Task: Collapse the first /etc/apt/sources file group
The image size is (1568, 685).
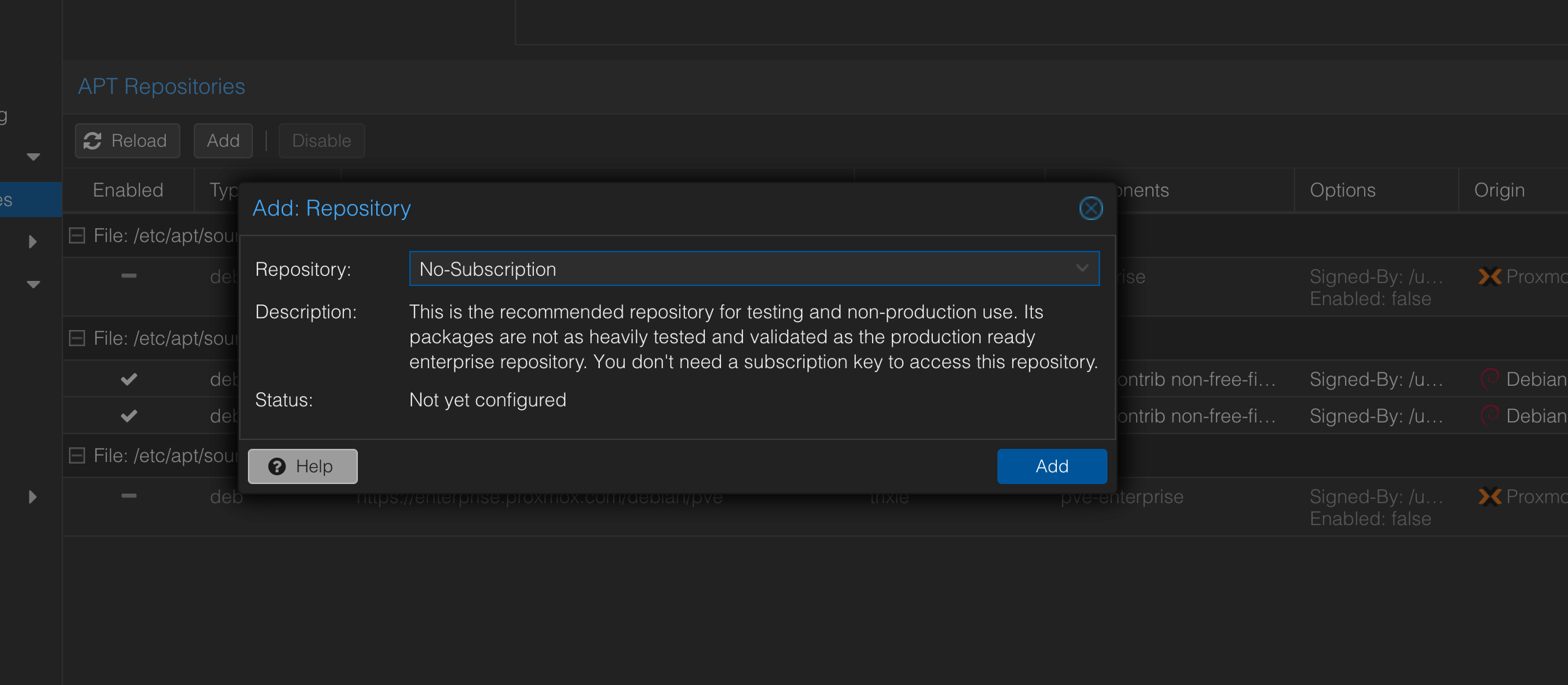Action: coord(76,235)
